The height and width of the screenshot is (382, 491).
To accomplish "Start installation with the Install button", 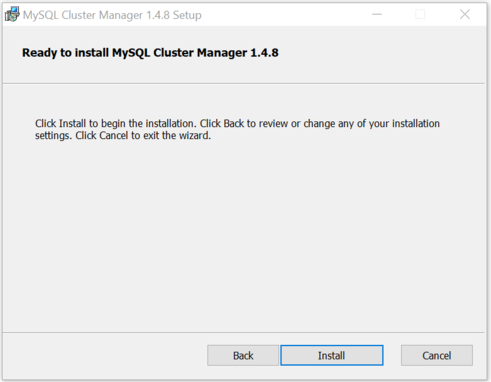I will click(x=332, y=355).
